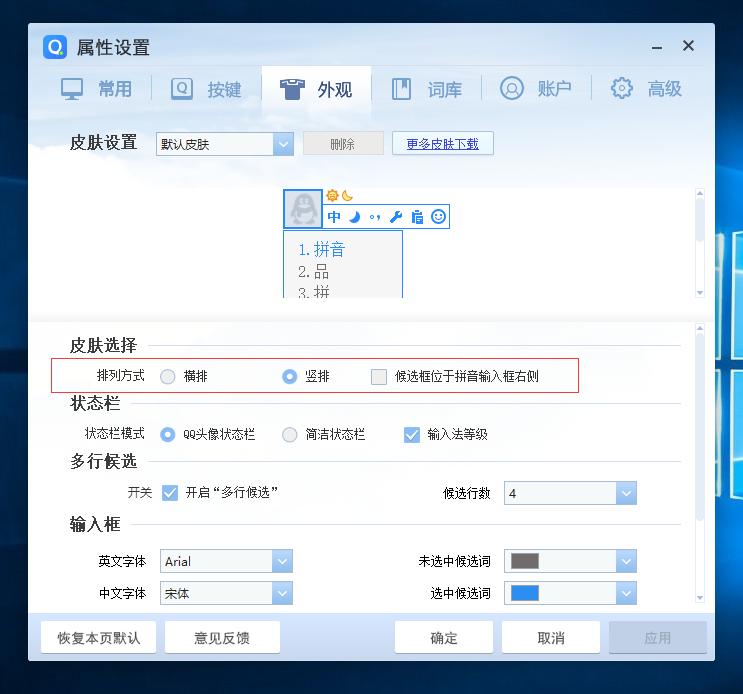
Task: Minimize the 属性设置 window
Action: (x=657, y=47)
